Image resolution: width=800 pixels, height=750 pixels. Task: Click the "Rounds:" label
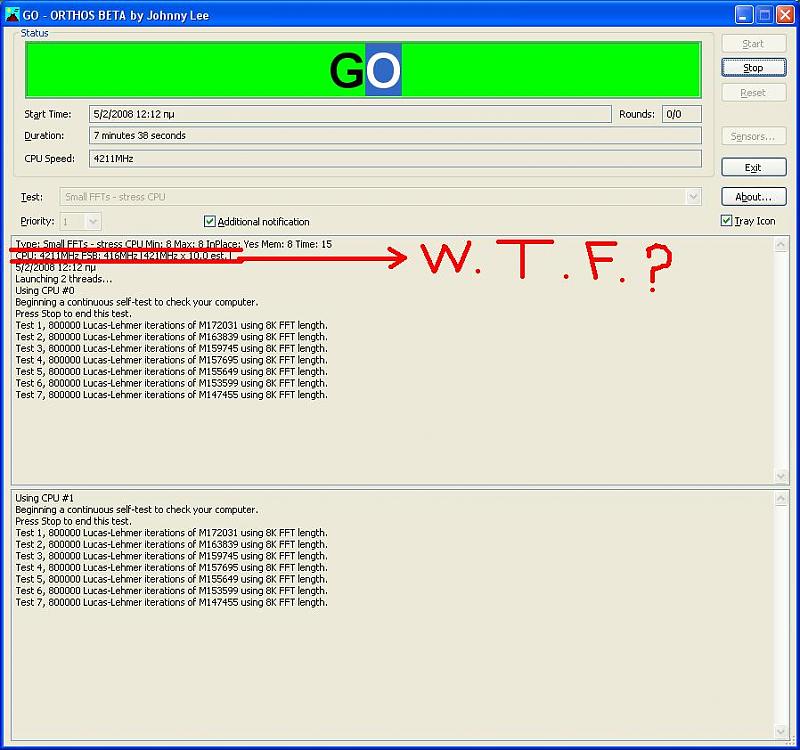pos(637,114)
